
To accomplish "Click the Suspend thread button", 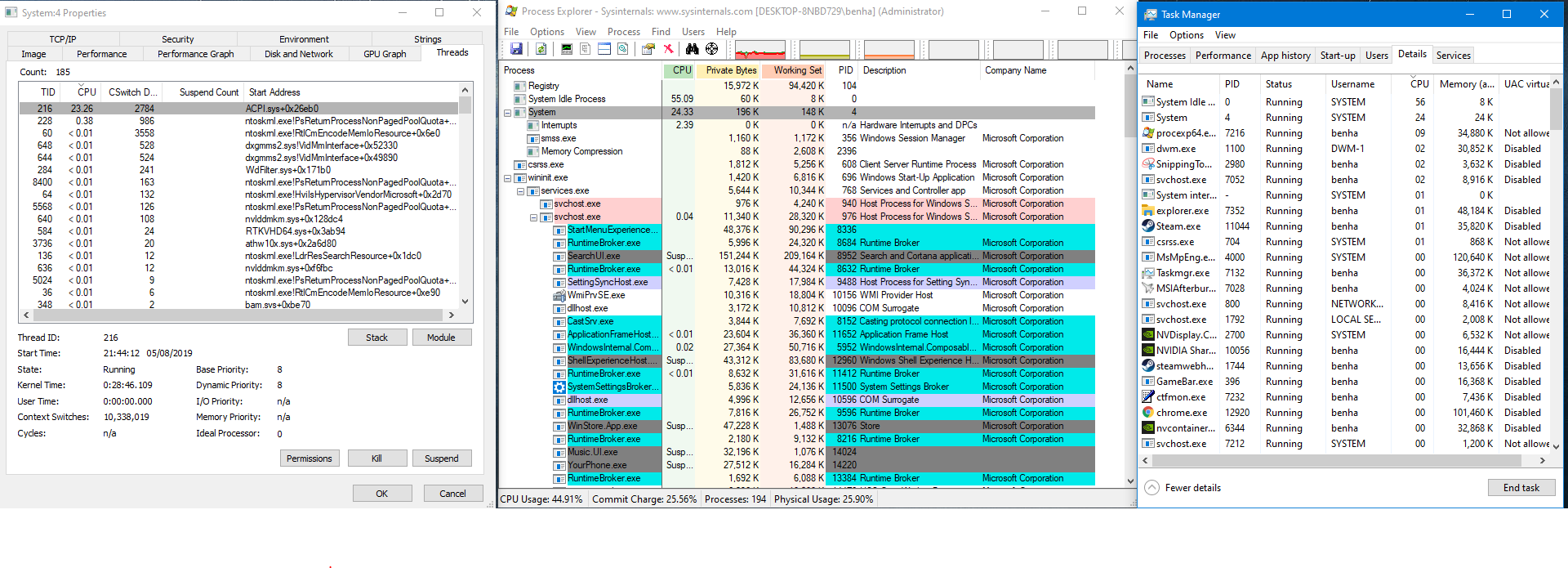I will (x=441, y=458).
